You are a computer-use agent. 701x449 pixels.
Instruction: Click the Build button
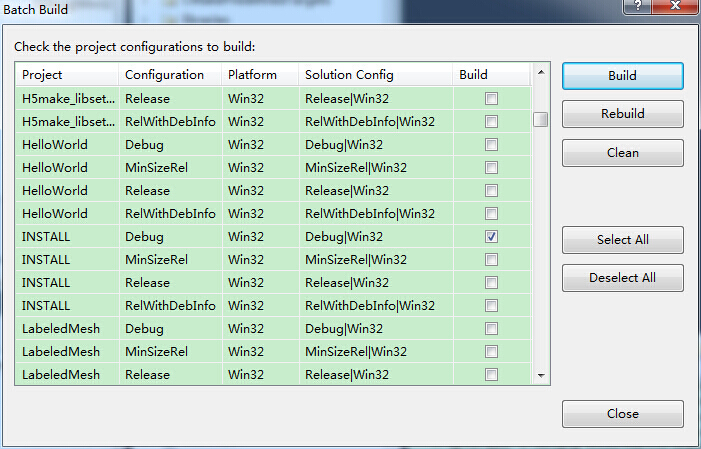pyautogui.click(x=622, y=76)
